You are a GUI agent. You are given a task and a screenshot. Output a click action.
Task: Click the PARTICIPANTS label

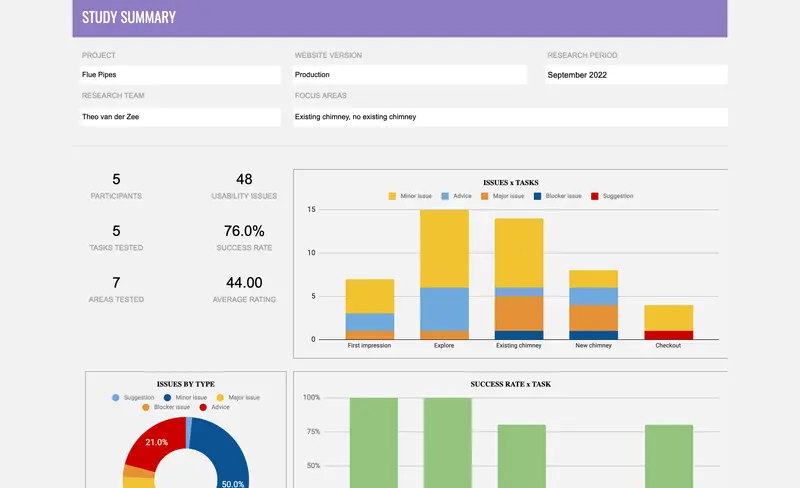[116, 196]
